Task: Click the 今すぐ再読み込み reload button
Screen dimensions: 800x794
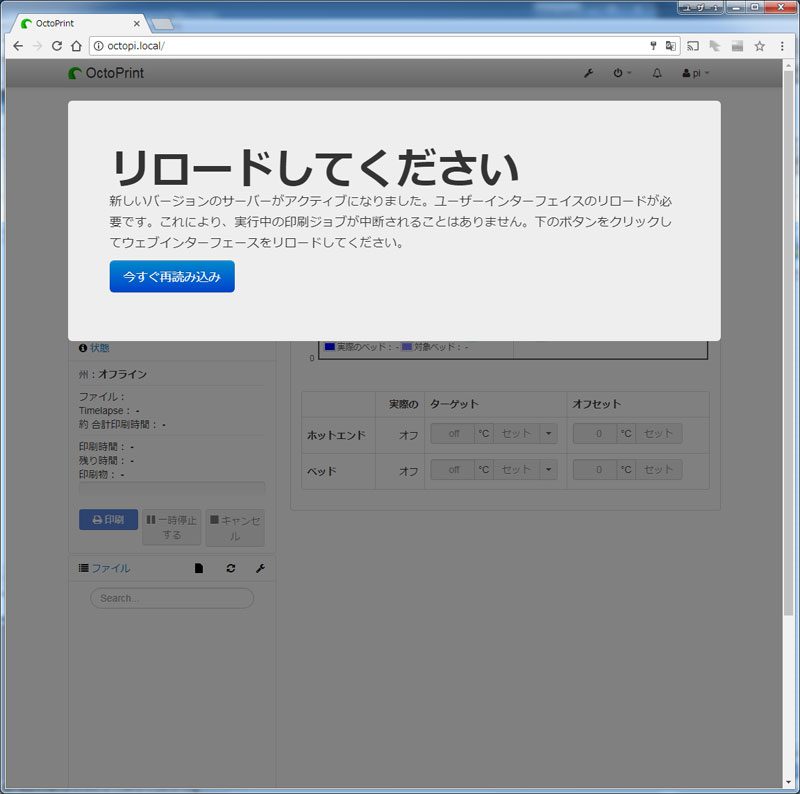Action: (x=172, y=276)
